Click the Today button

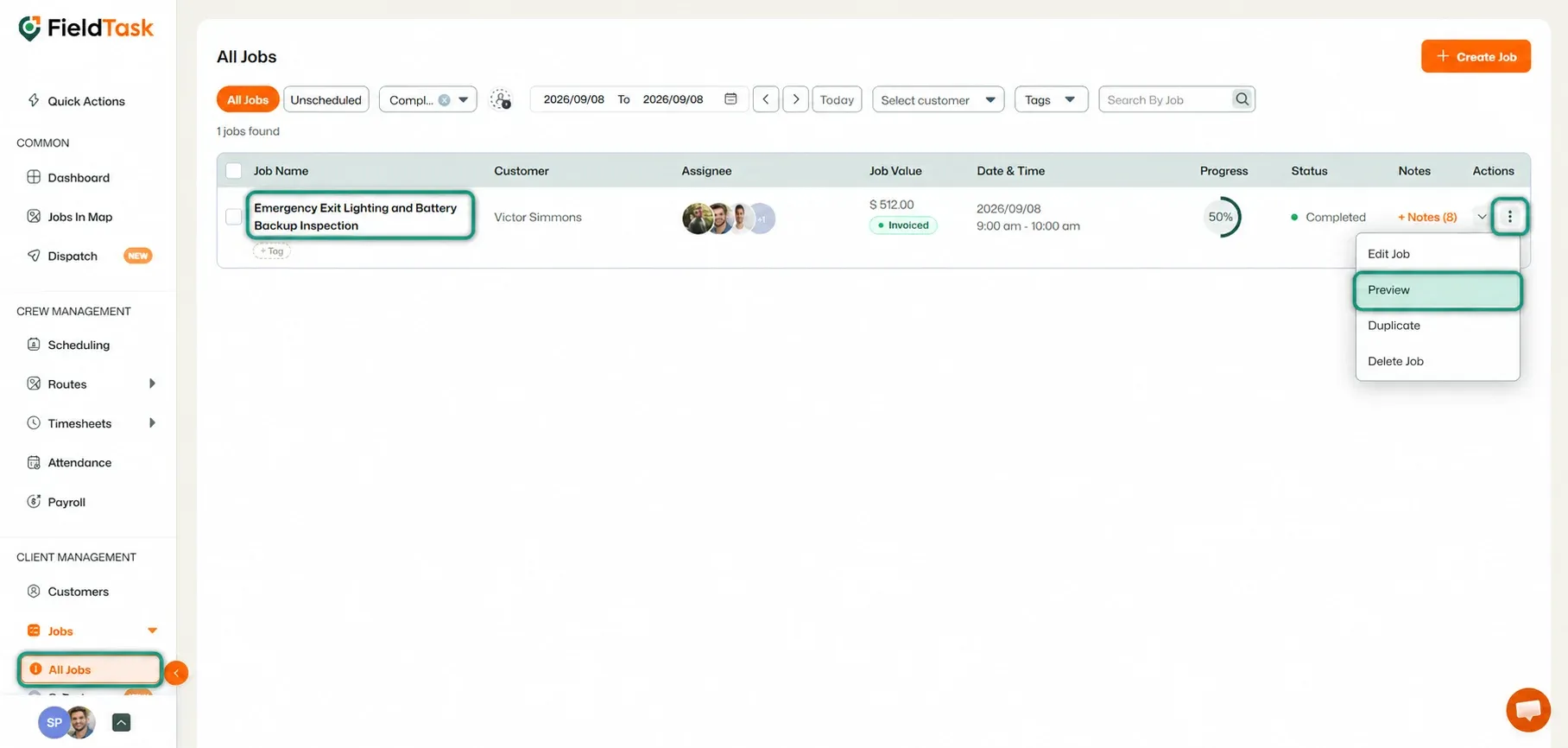coord(837,99)
